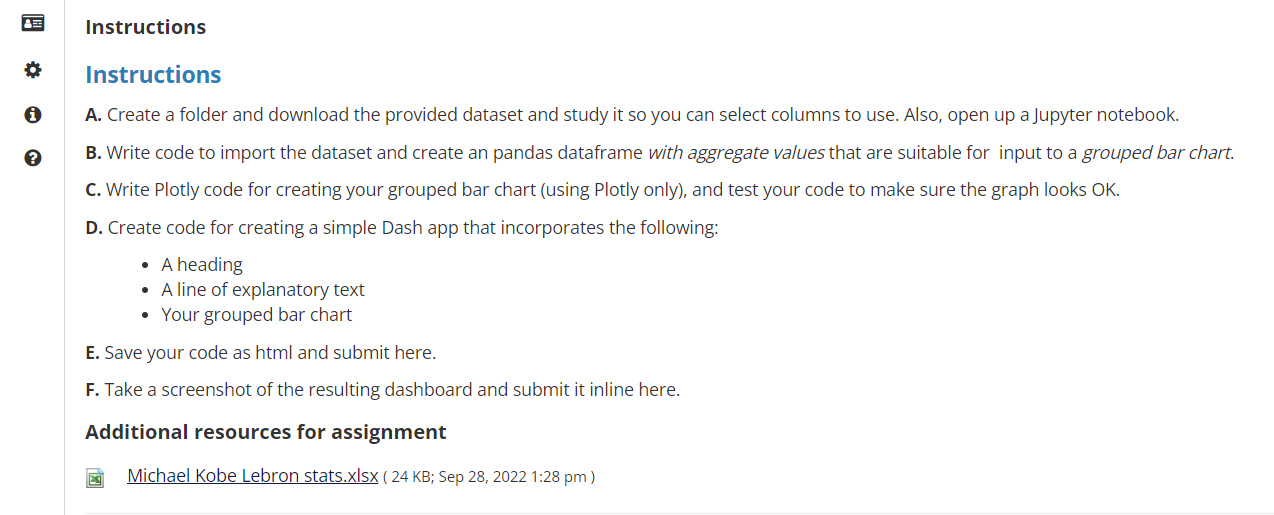The height and width of the screenshot is (515, 1274).
Task: Click step D about simple Dash app
Action: (x=402, y=227)
